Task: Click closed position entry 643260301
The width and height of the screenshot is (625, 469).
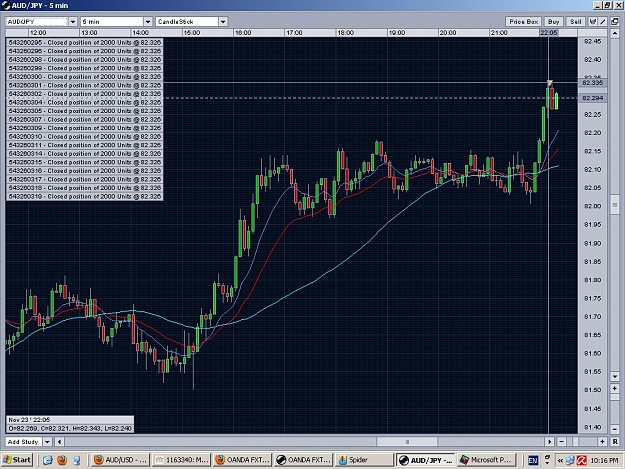Action: tap(85, 85)
